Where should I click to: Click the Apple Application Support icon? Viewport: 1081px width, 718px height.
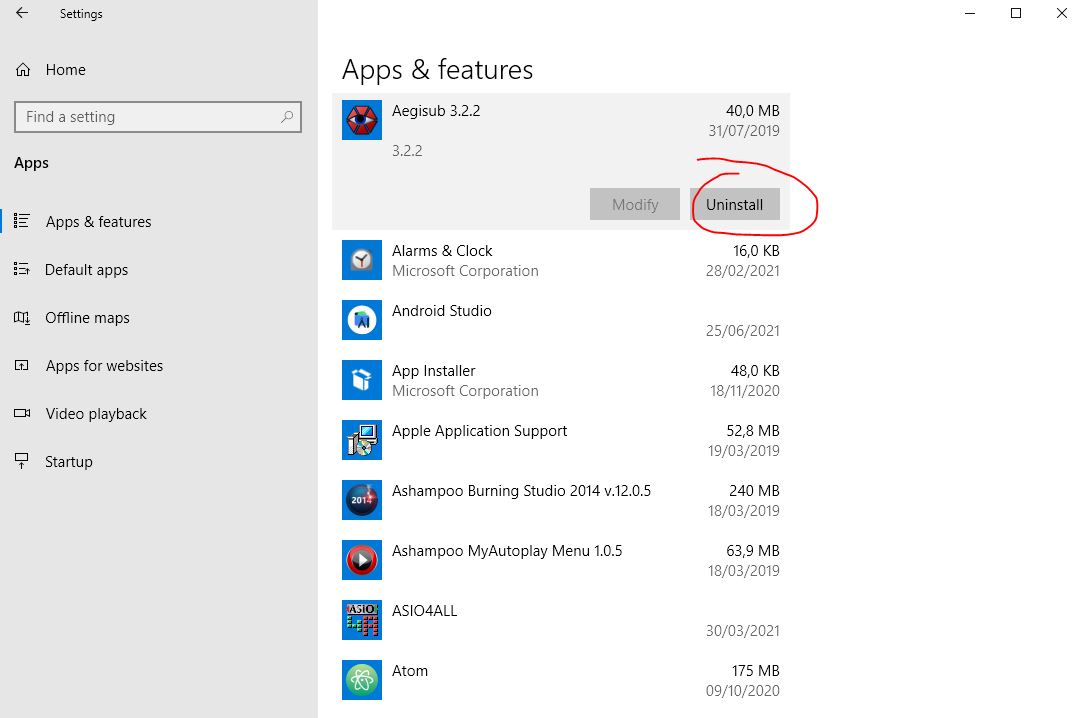coord(361,440)
